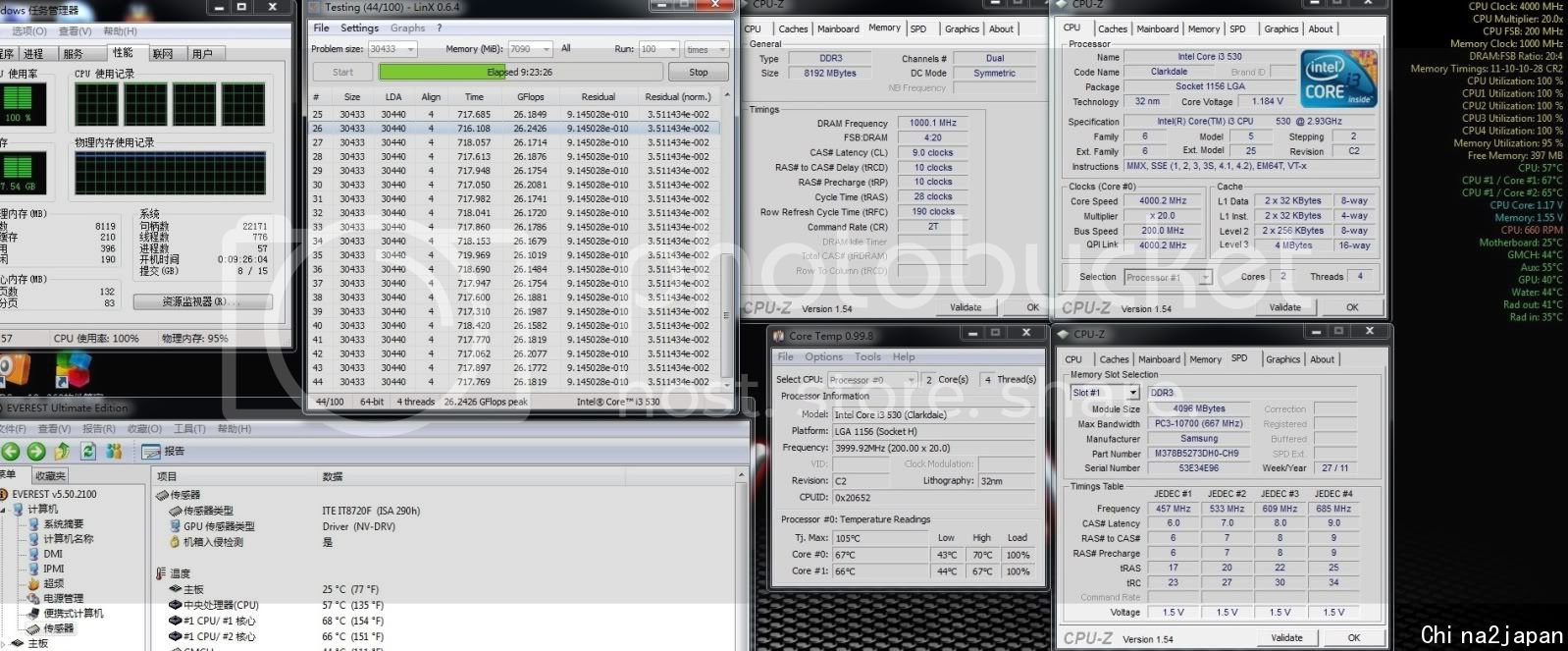Open the Mainboard tab in CPU-Z Memory window

(838, 29)
